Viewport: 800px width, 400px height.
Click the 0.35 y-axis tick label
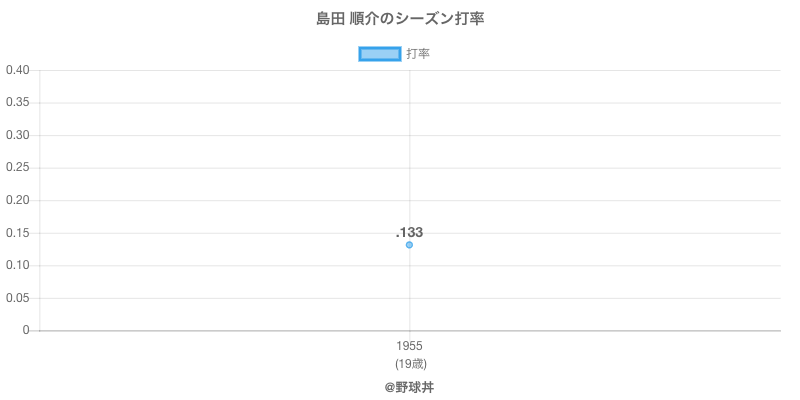(x=17, y=103)
